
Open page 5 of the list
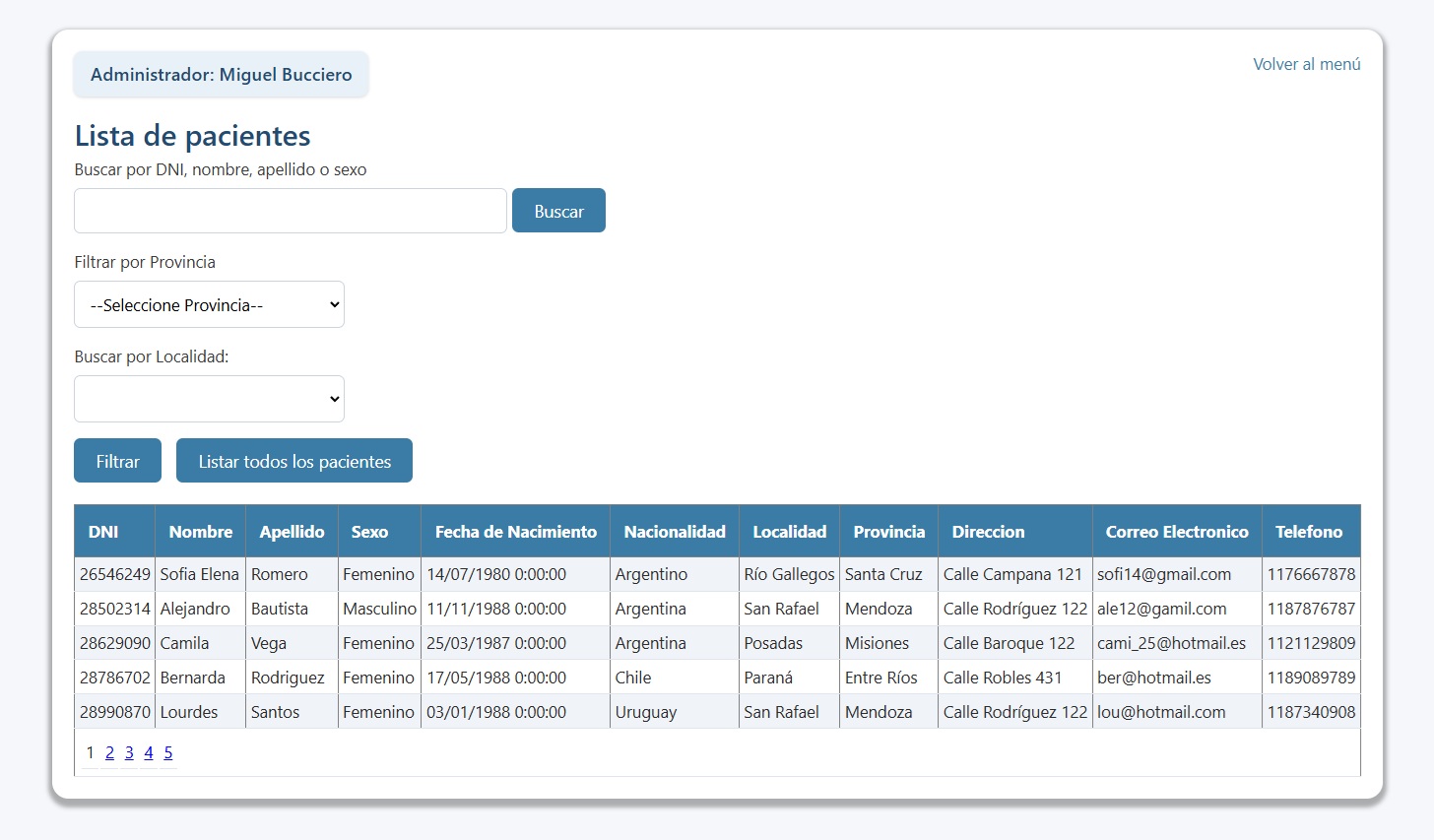(168, 752)
